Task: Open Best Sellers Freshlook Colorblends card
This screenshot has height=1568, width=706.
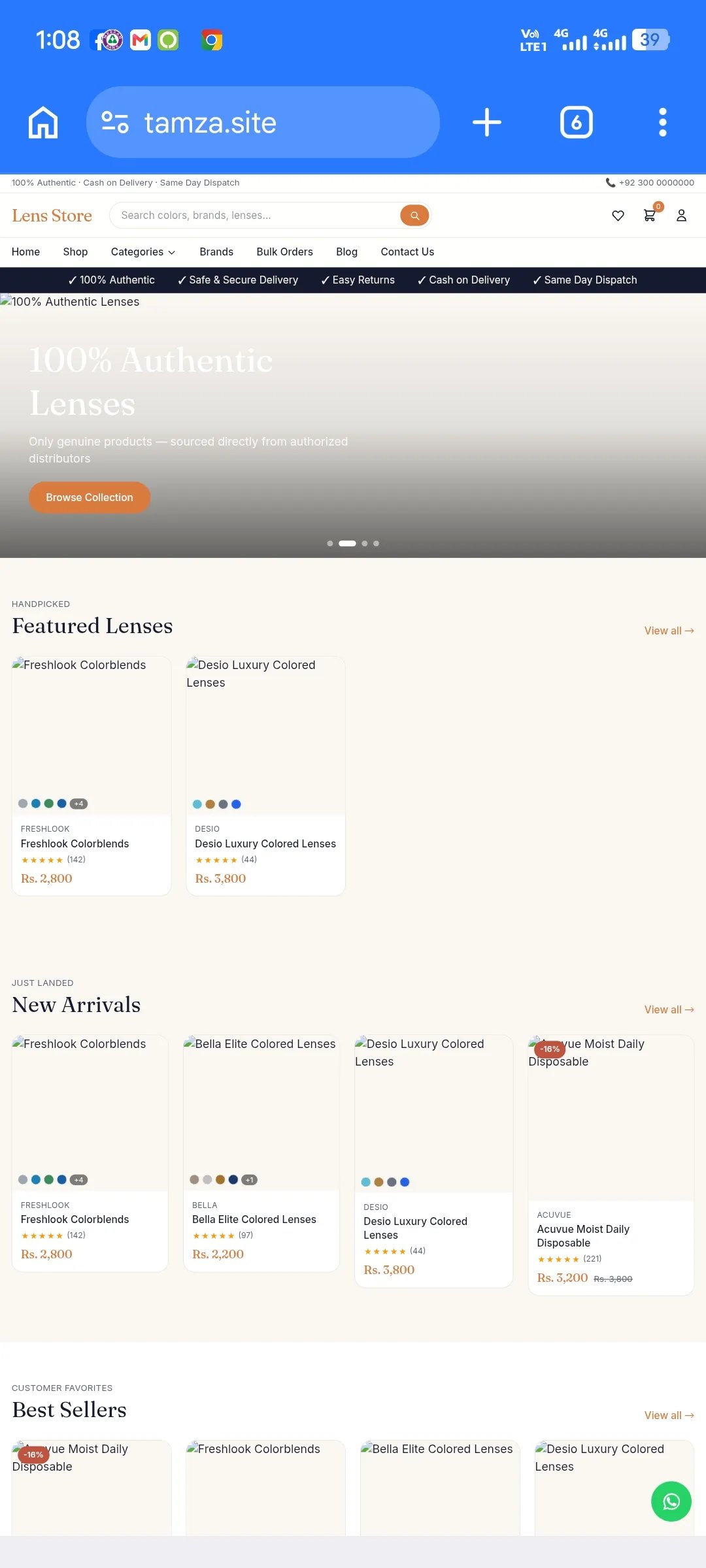Action: click(265, 1488)
